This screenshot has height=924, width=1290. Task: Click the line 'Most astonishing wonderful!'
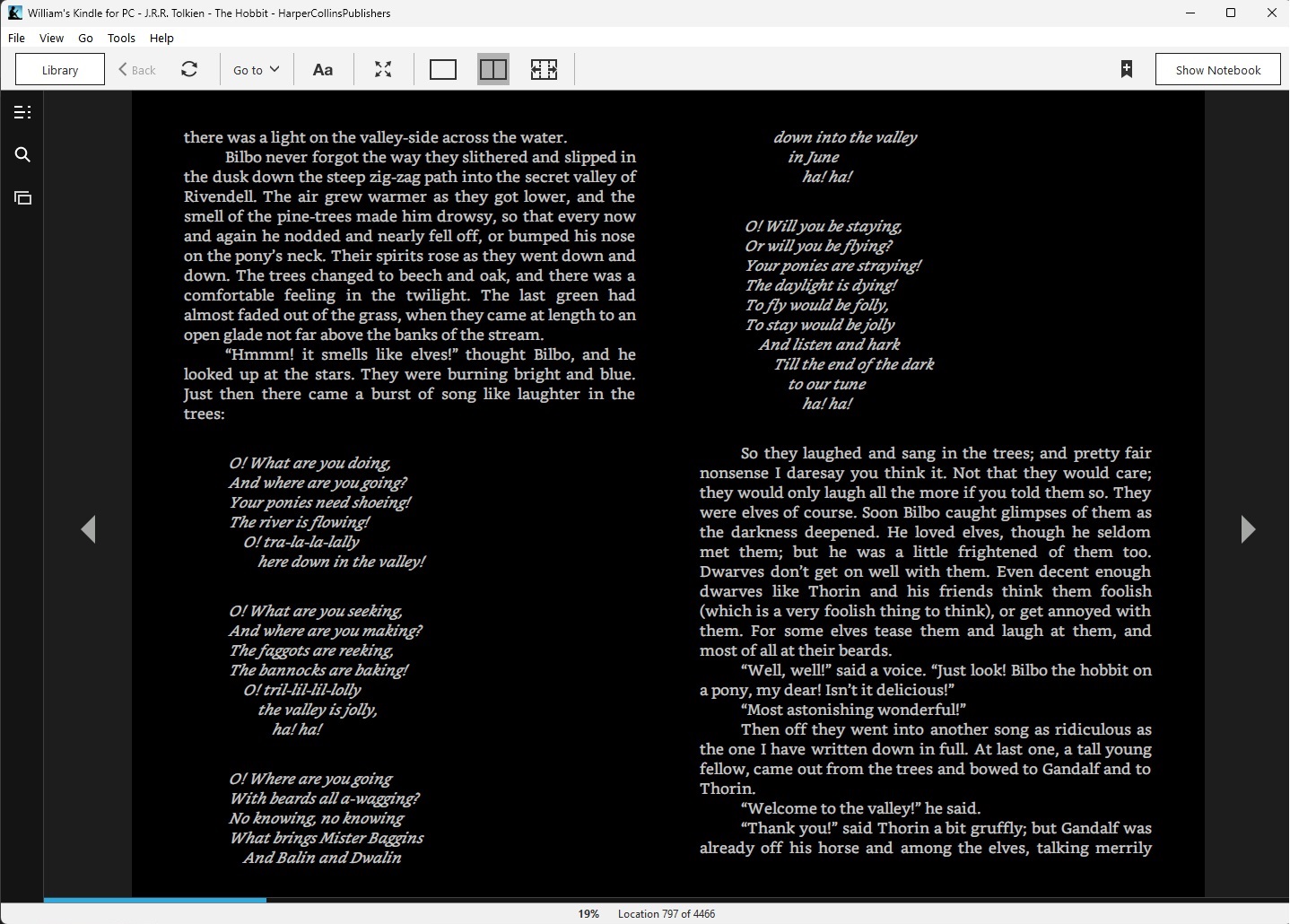pos(853,710)
